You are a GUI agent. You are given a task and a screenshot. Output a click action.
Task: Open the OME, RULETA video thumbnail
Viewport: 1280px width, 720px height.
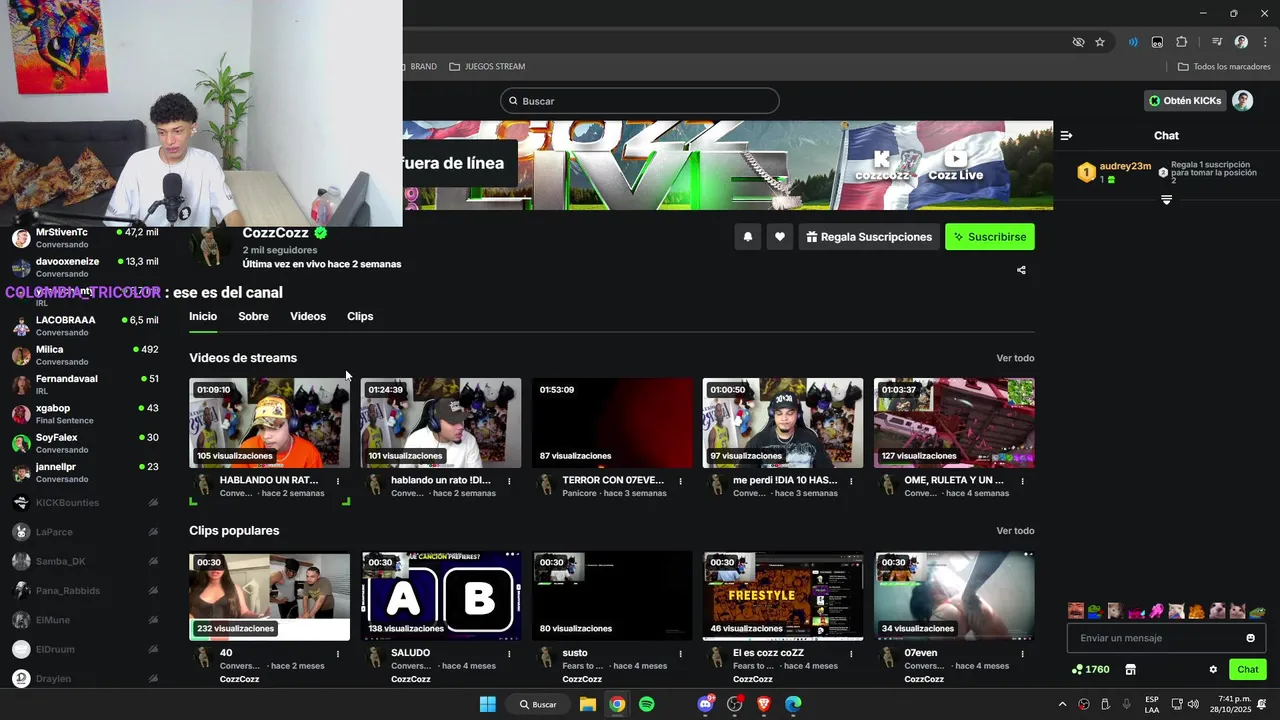click(x=954, y=423)
